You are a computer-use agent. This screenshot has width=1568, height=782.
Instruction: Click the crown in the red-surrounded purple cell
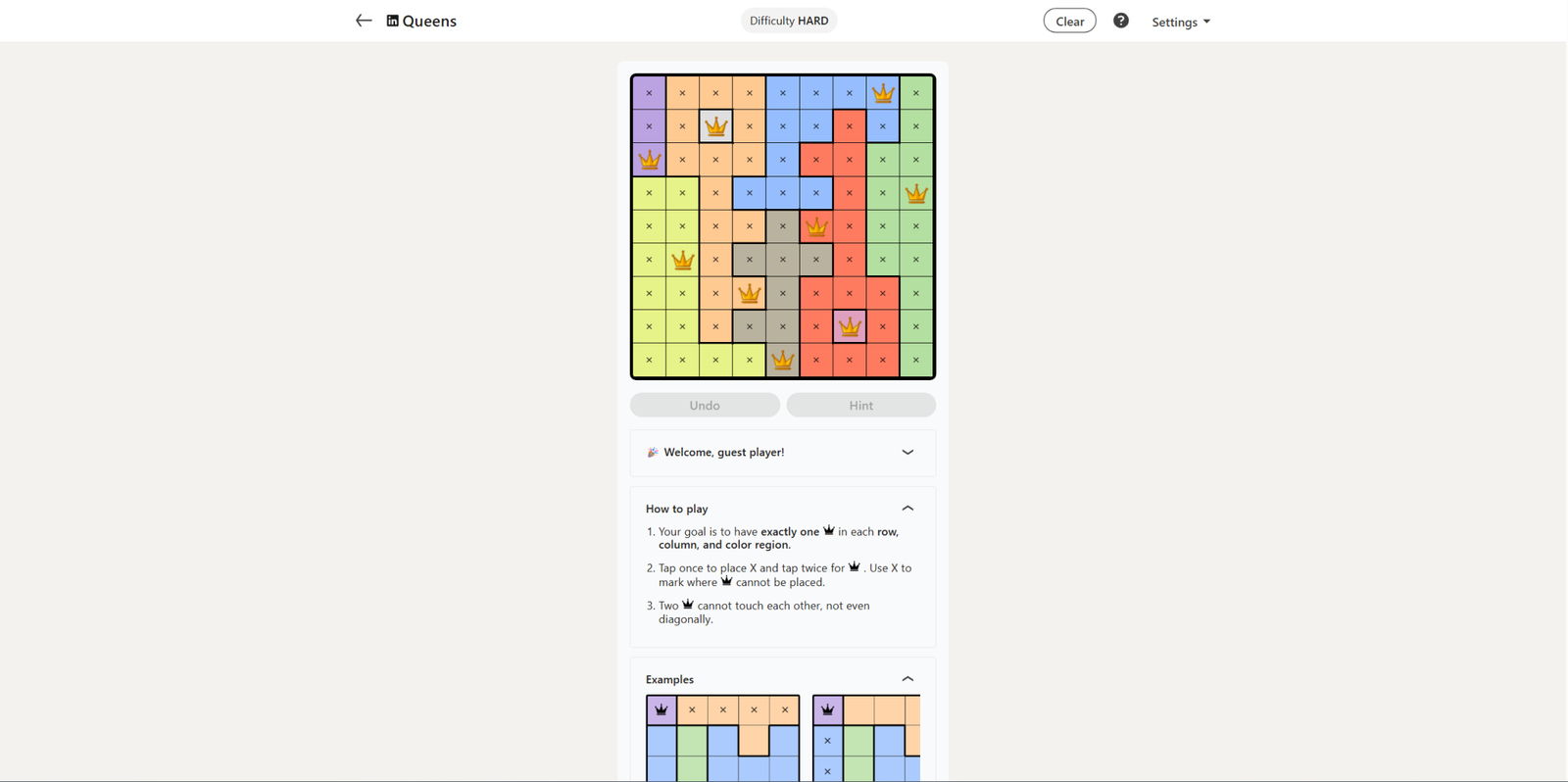click(850, 326)
